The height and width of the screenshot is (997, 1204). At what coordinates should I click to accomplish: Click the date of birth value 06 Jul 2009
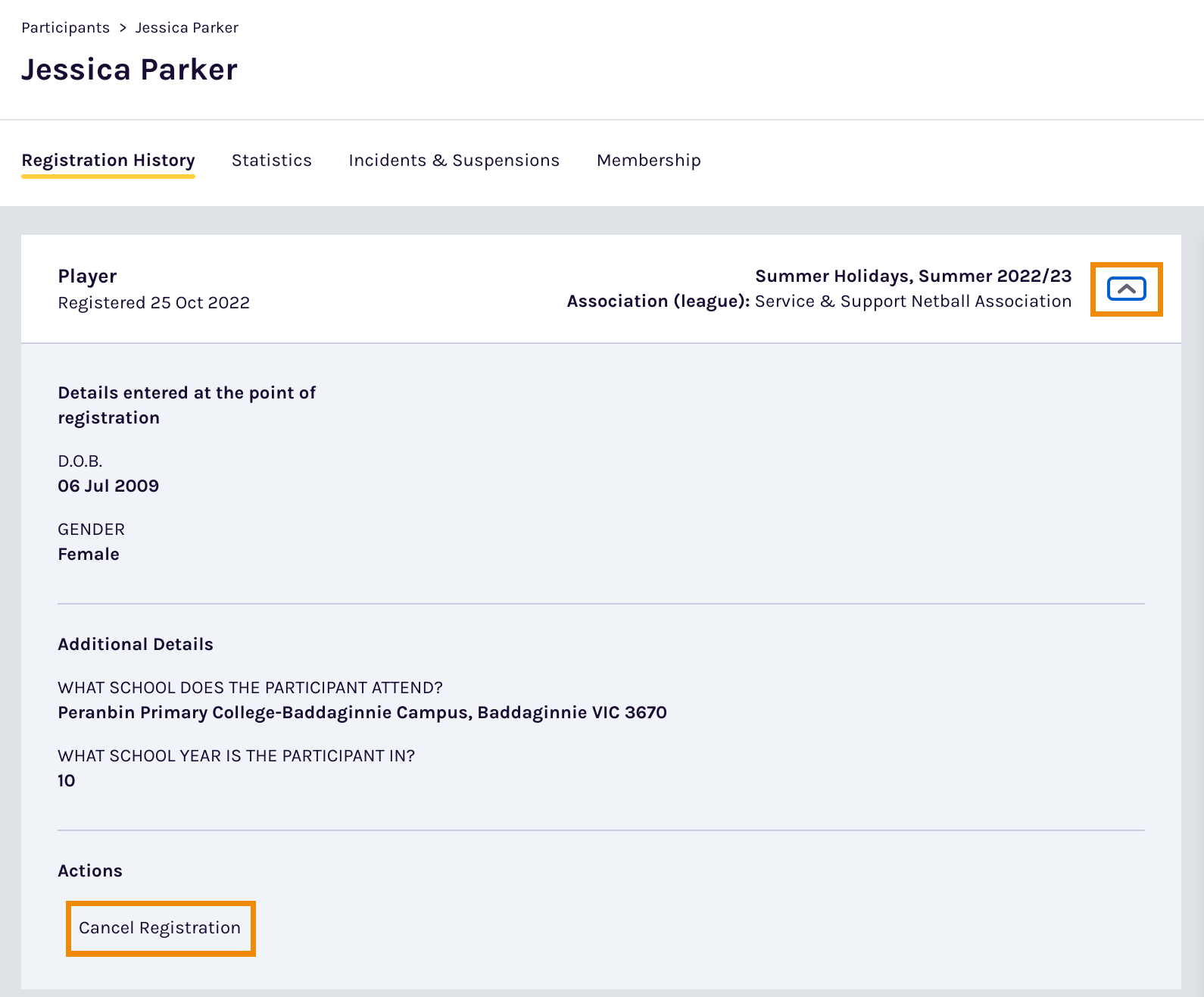click(x=108, y=486)
